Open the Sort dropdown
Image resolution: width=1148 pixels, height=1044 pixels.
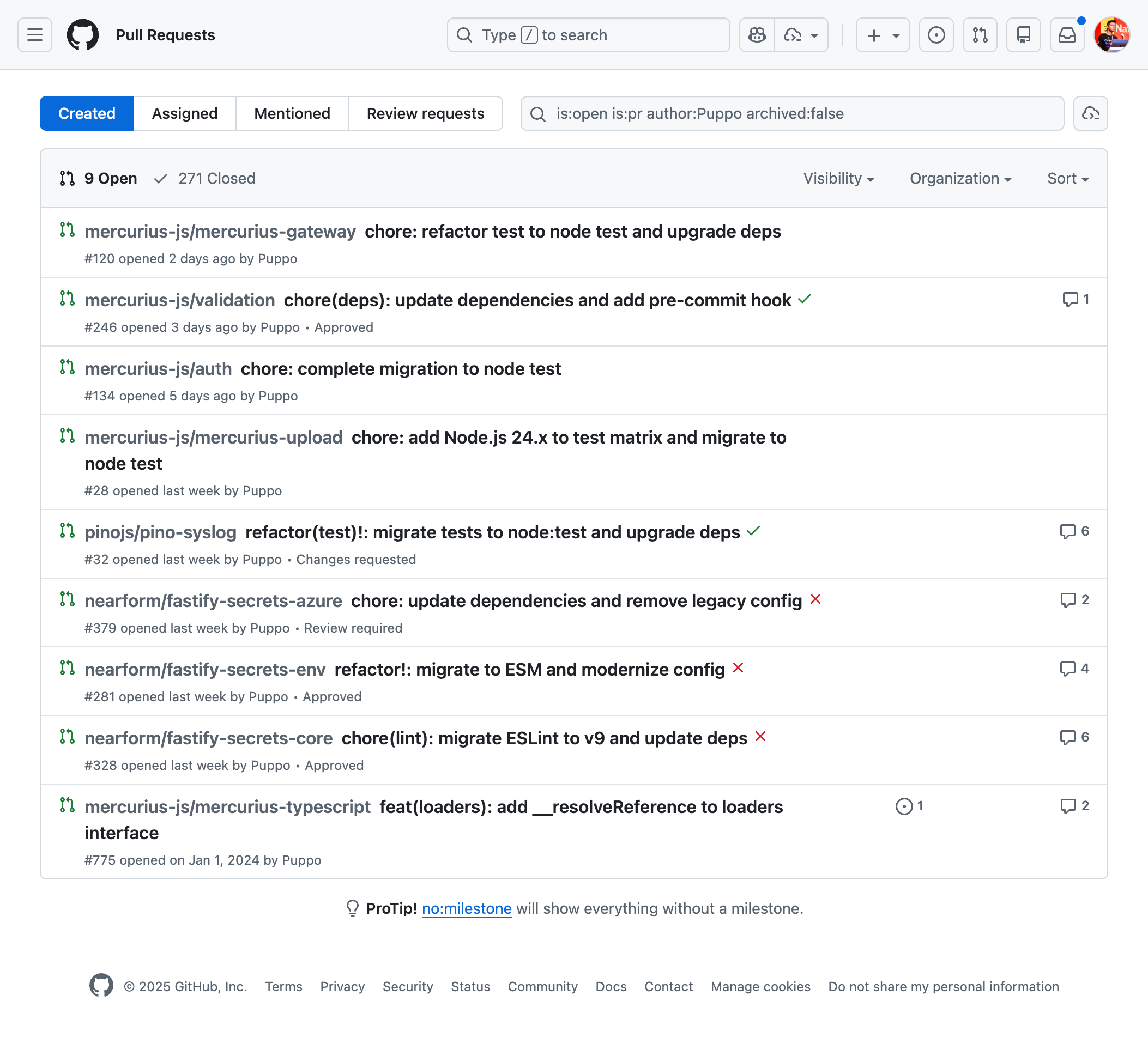[1067, 178]
